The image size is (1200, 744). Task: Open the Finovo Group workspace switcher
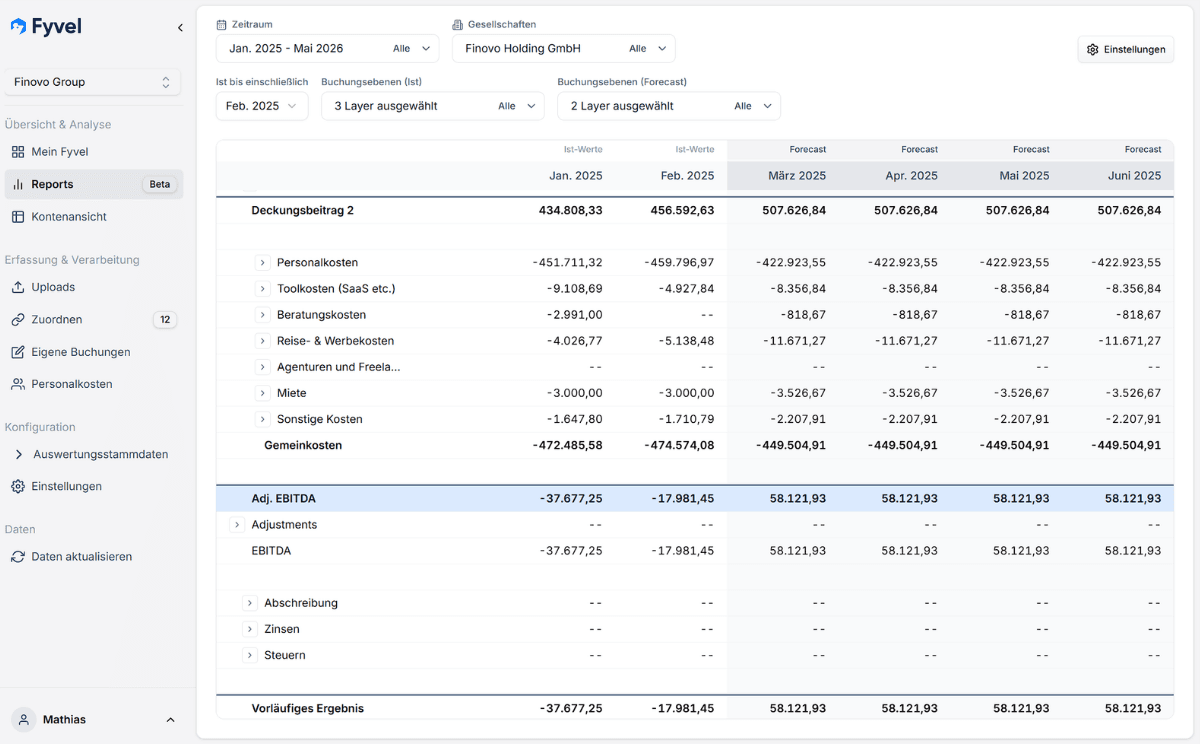(93, 82)
